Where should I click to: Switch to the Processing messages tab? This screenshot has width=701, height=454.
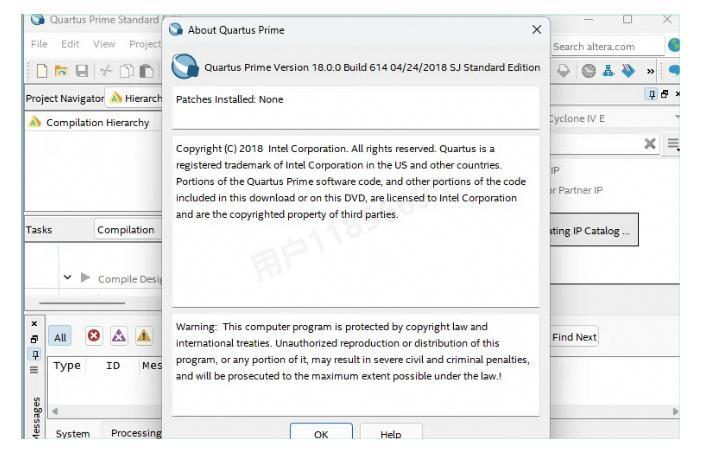[x=134, y=433]
